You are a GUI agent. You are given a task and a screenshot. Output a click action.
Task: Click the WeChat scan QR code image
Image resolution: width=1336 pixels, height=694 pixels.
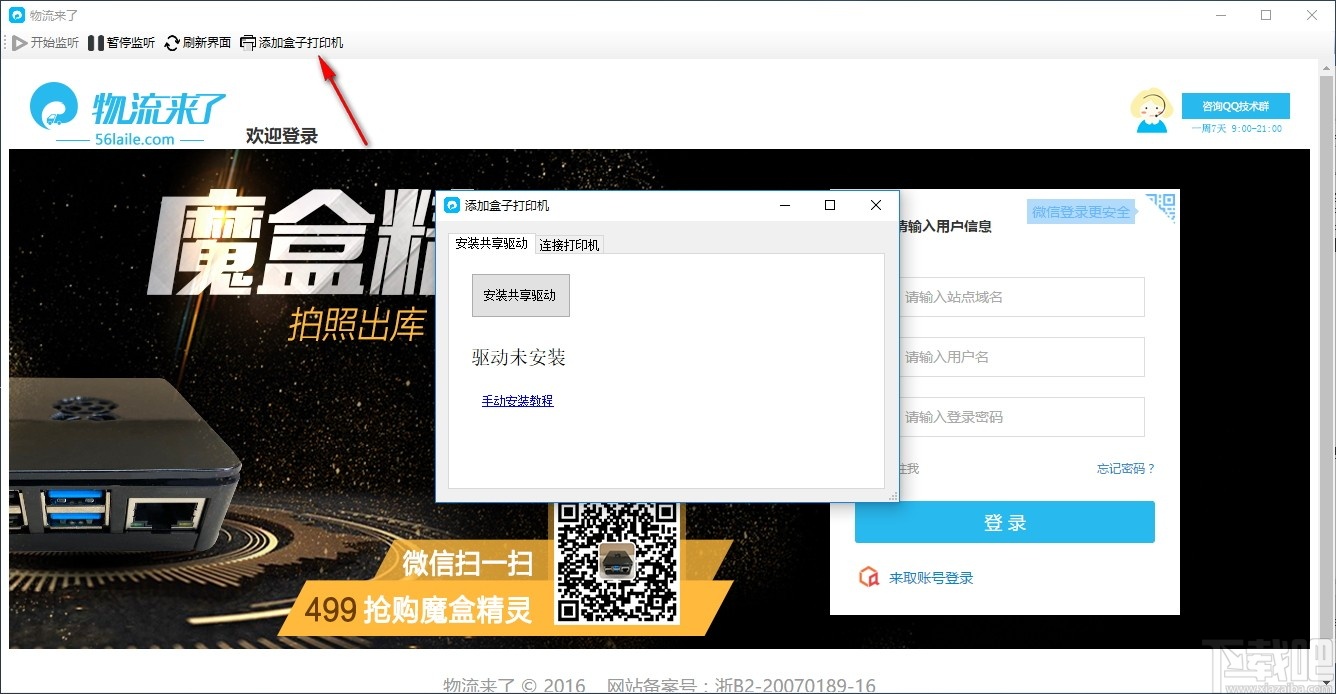coord(617,562)
